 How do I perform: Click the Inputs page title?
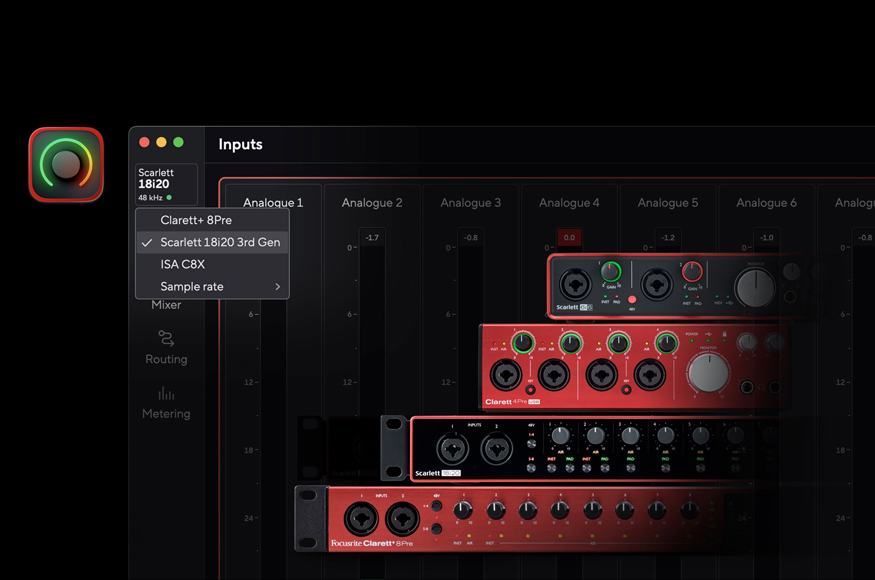[x=241, y=144]
